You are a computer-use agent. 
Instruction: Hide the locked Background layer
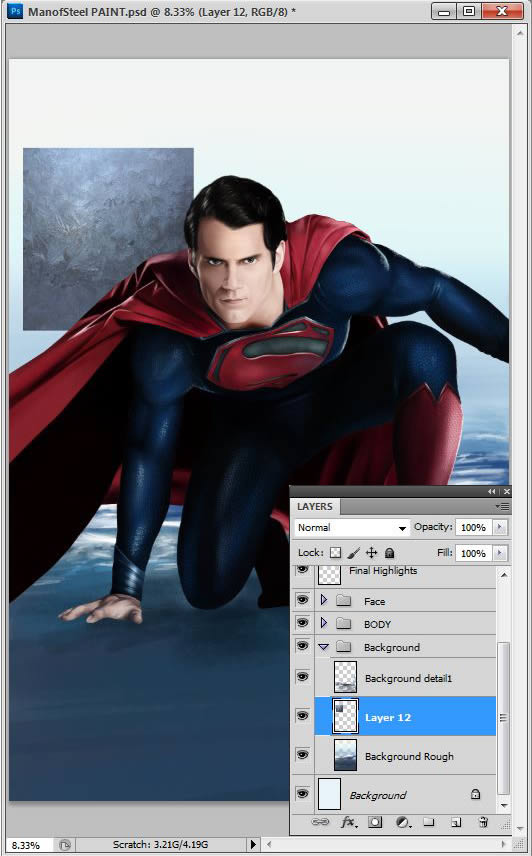[x=302, y=793]
